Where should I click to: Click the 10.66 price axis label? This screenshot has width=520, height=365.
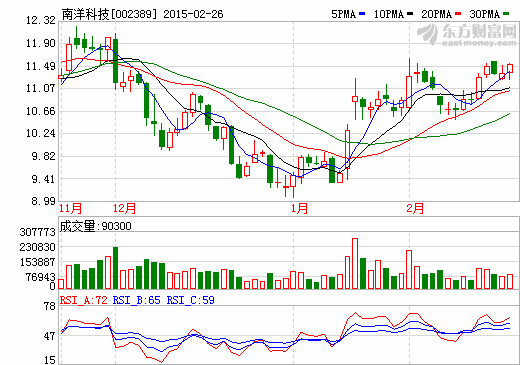[x=41, y=111]
